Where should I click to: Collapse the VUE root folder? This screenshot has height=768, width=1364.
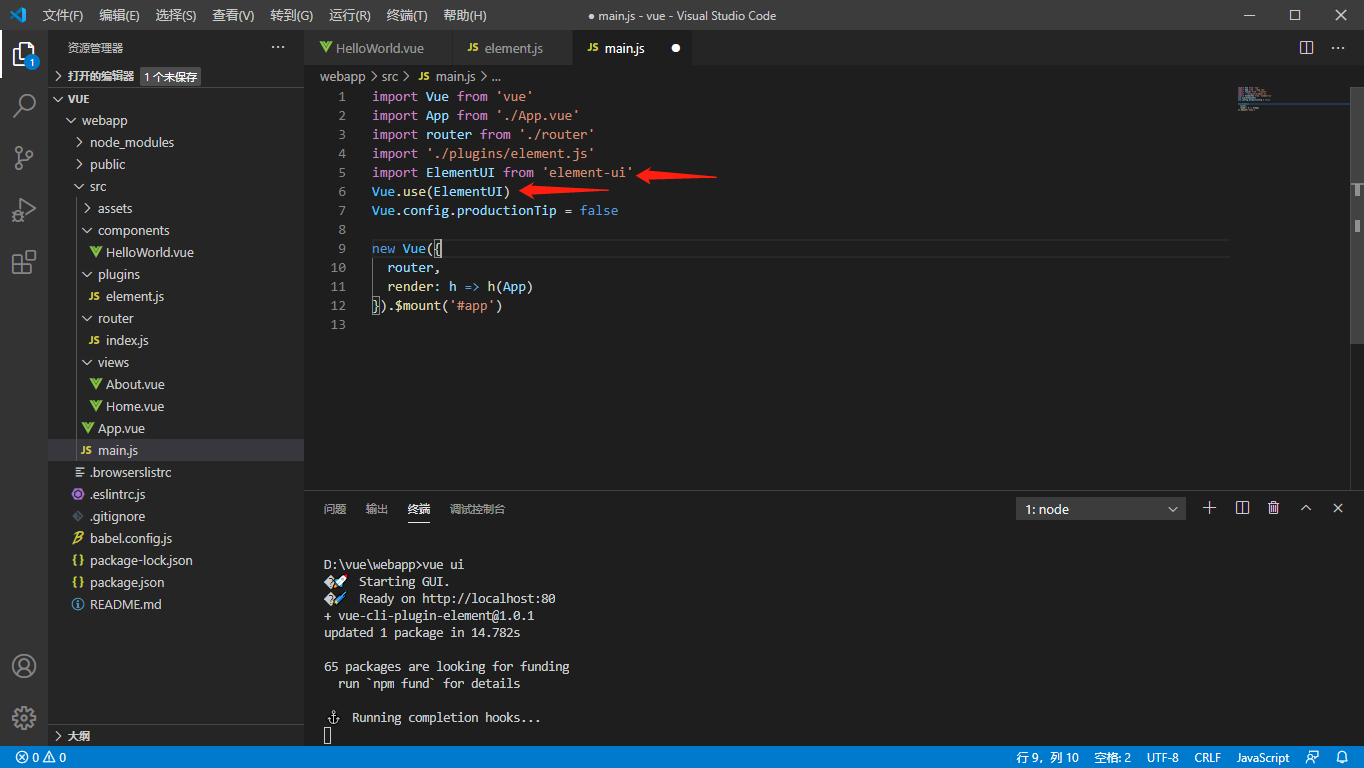tap(176, 99)
